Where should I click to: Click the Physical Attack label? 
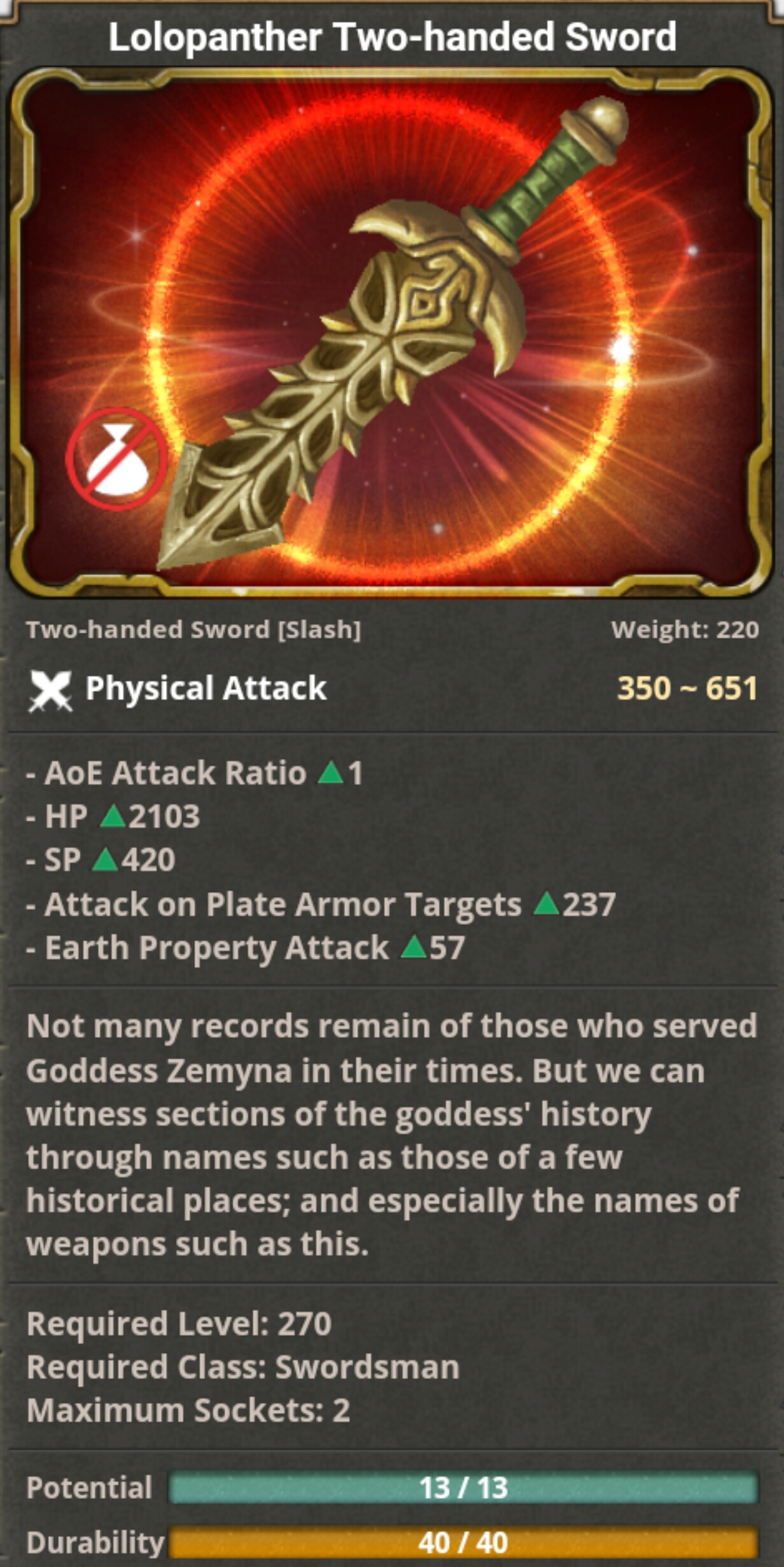[206, 688]
